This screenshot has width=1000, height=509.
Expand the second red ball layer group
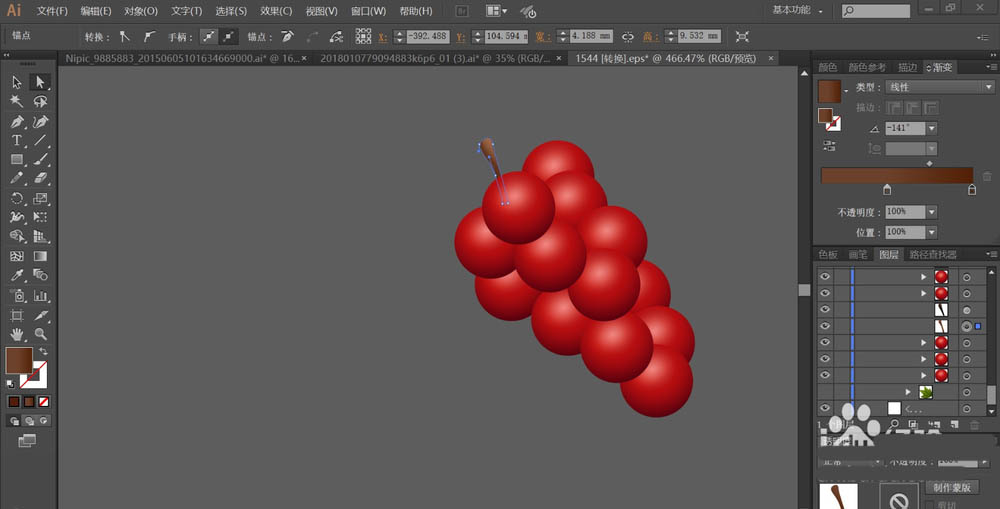point(923,293)
